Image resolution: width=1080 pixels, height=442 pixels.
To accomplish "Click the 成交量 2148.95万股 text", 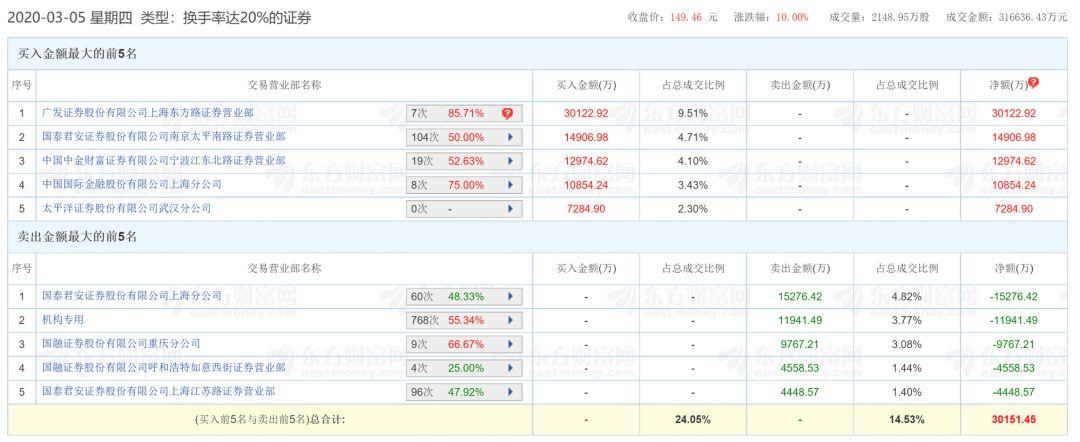I will 880,17.
